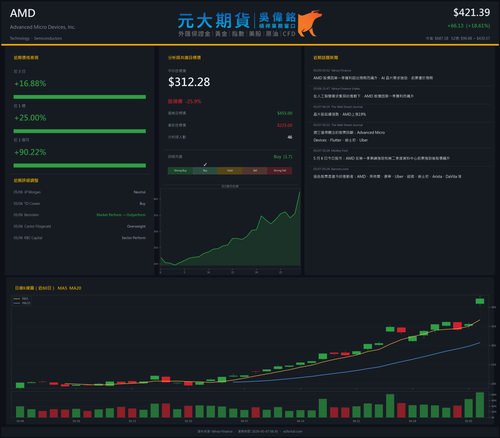
Task: Click the 元大期貨 logo text in header
Action: pyautogui.click(x=214, y=21)
